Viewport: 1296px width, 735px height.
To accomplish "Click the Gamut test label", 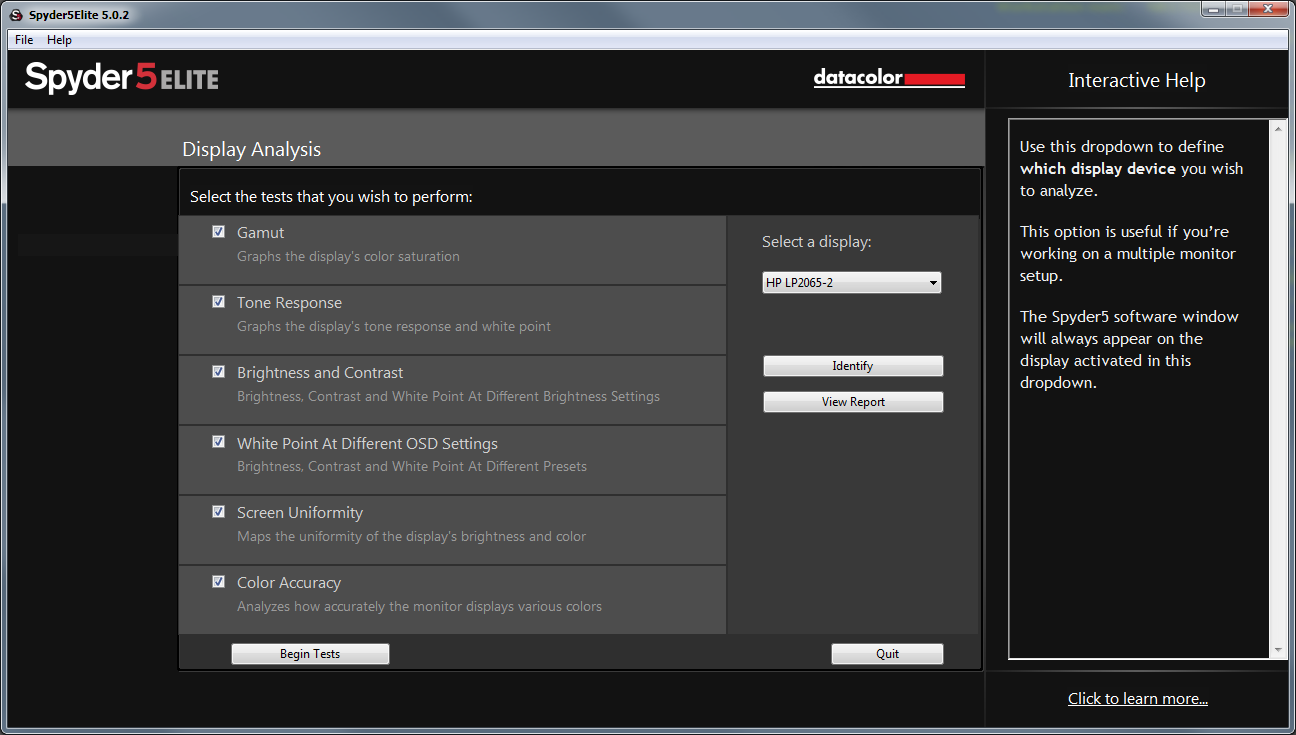I will (x=260, y=232).
